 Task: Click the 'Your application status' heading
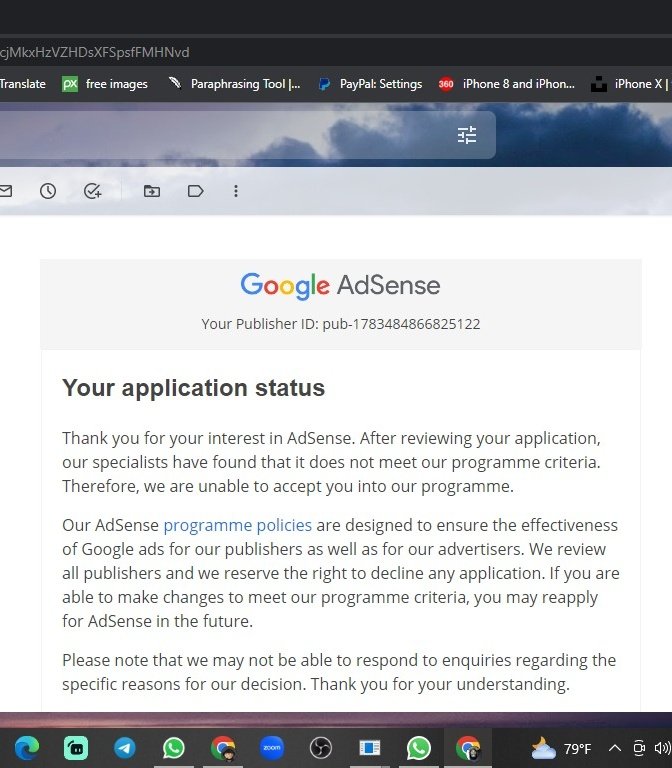tap(193, 388)
